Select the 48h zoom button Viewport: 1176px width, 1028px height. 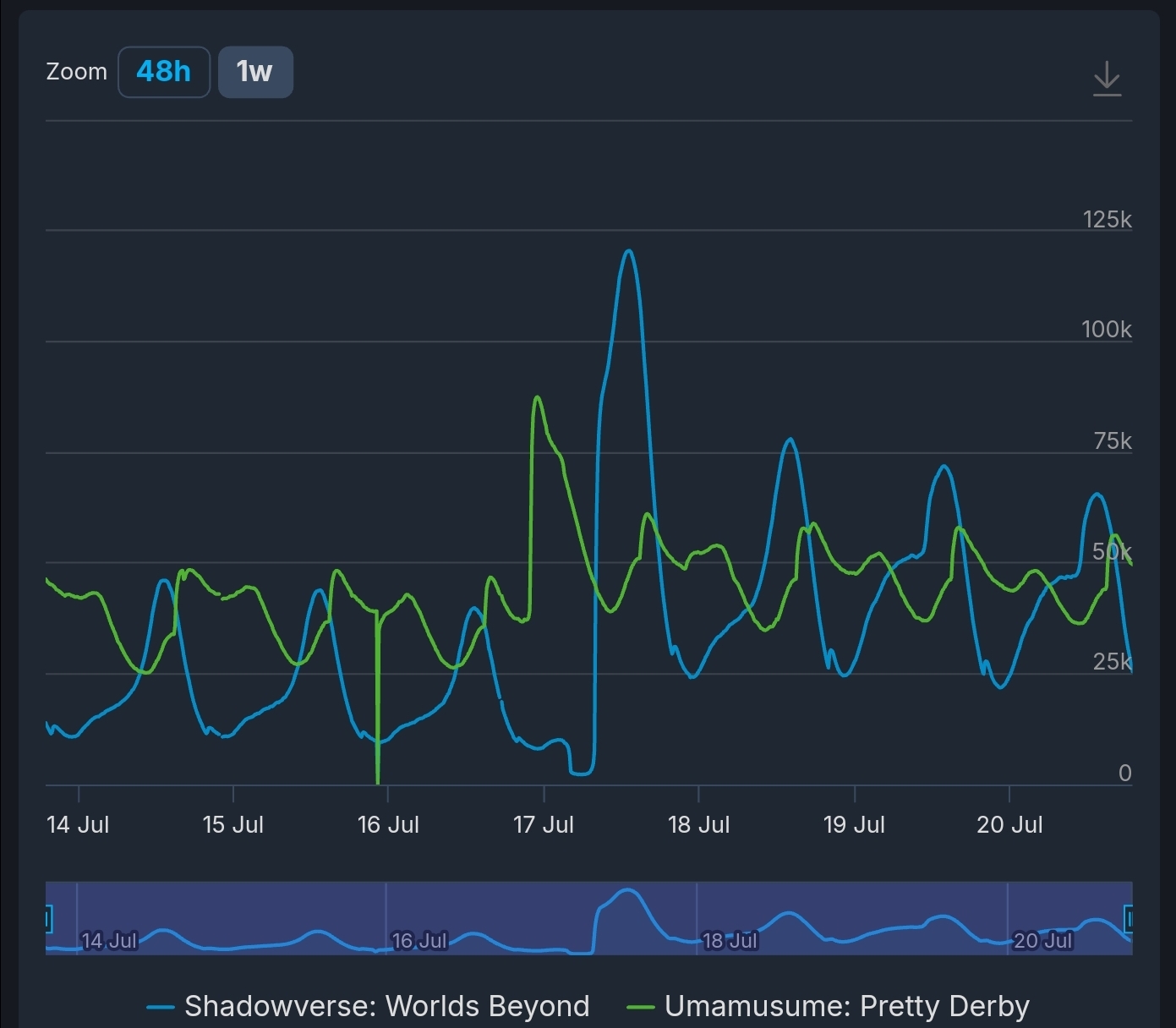coord(163,72)
